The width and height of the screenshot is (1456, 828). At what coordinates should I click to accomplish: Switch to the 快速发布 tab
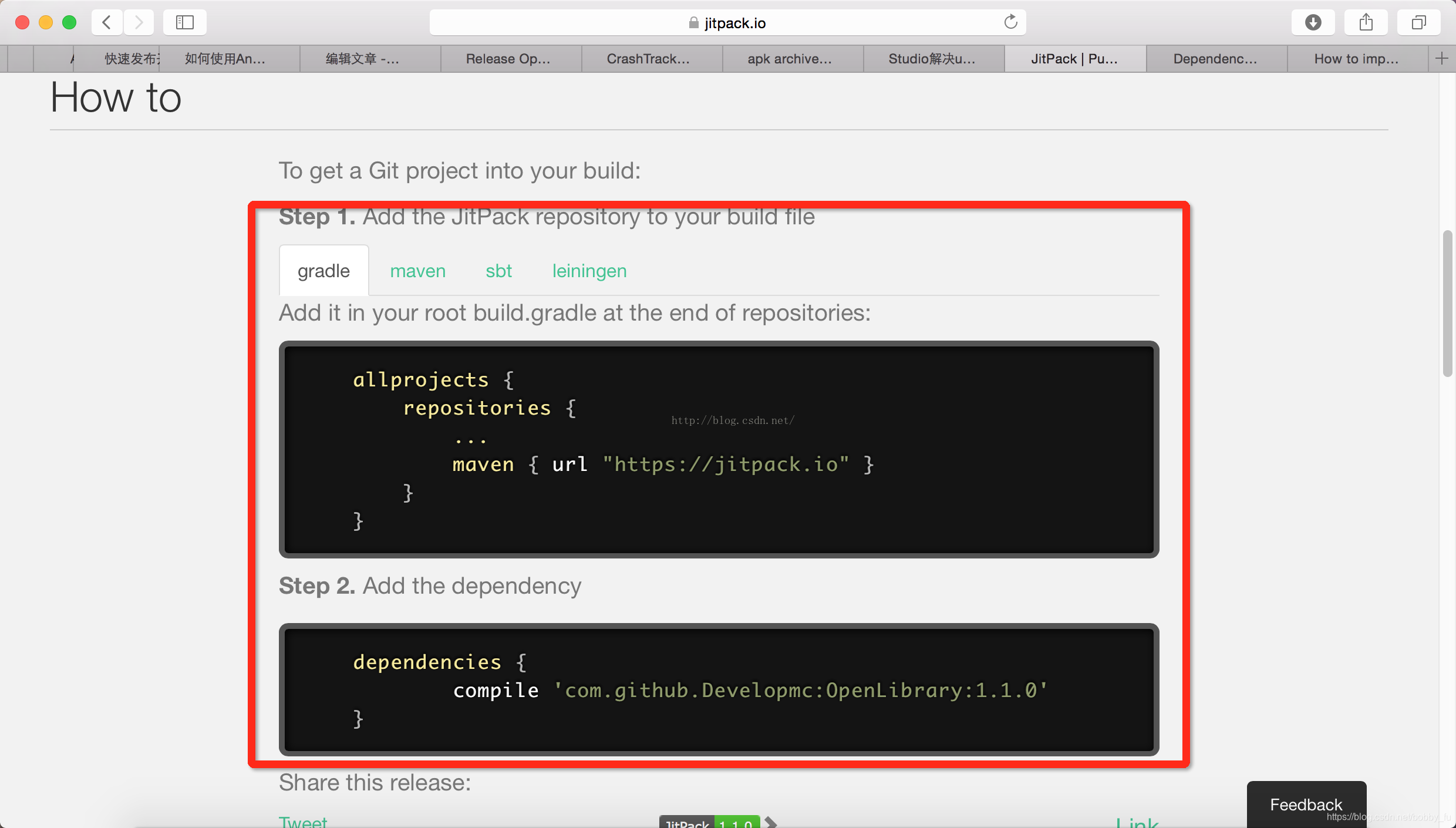116,59
